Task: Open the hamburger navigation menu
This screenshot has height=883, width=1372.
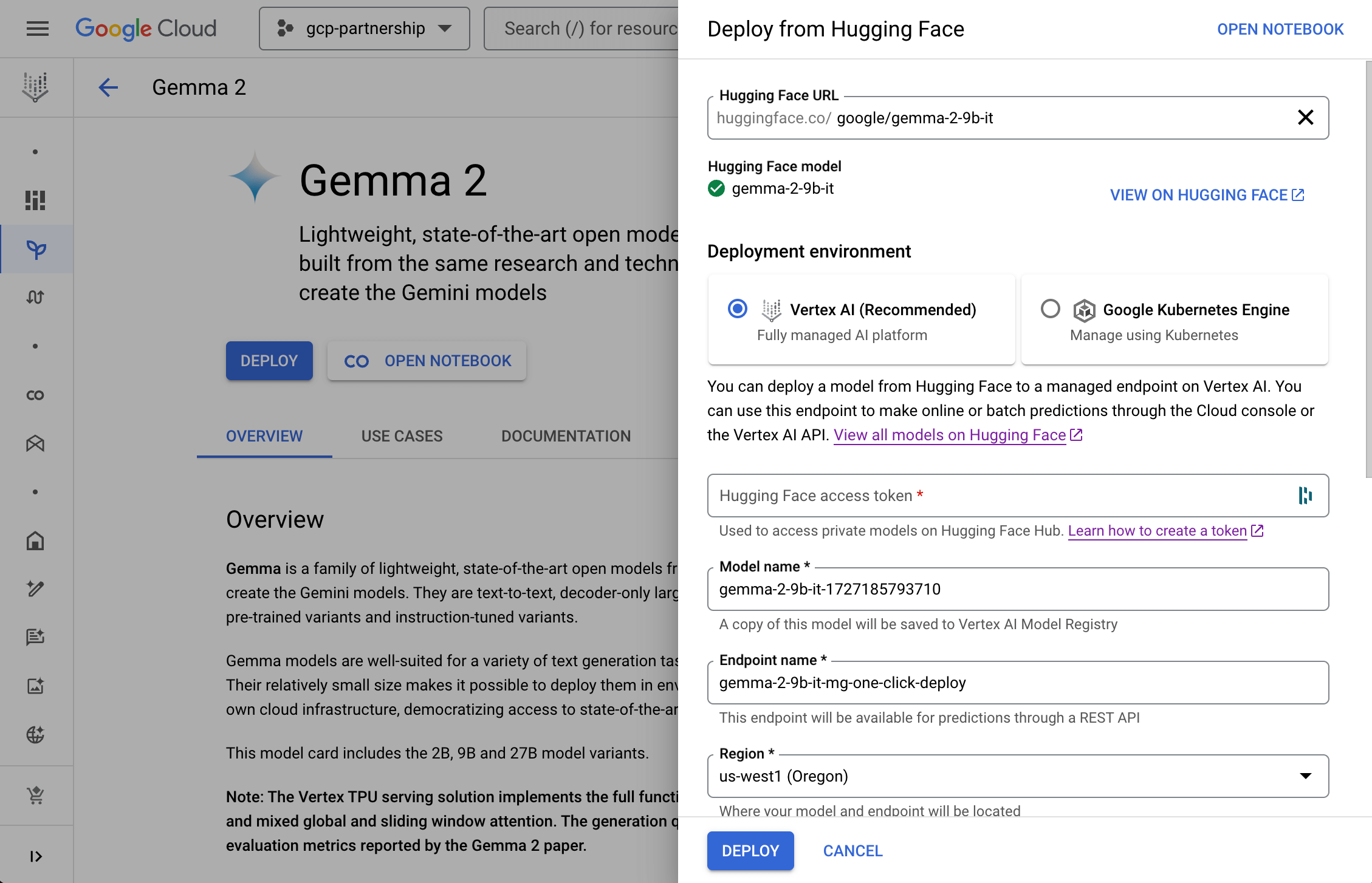Action: coord(38,29)
